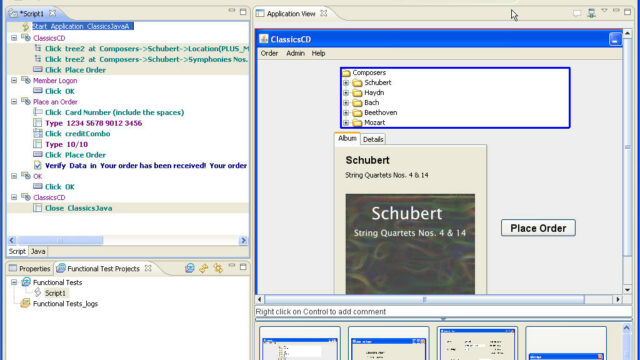
Task: Click the Functional Tests project icon
Action: point(26,282)
